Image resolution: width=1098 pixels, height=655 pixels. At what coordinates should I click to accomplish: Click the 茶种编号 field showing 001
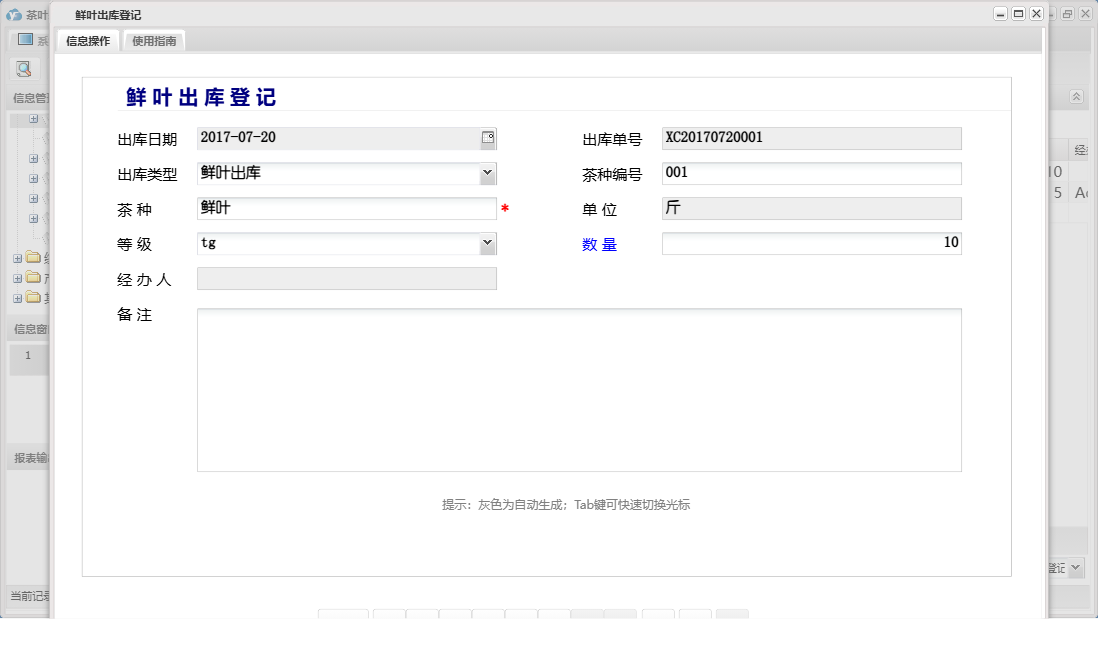[x=810, y=172]
